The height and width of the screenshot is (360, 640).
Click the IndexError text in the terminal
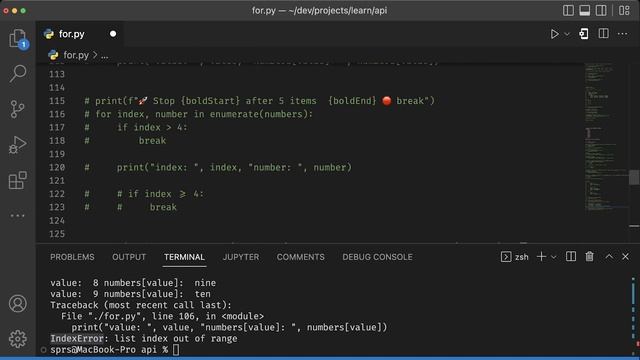pos(77,338)
